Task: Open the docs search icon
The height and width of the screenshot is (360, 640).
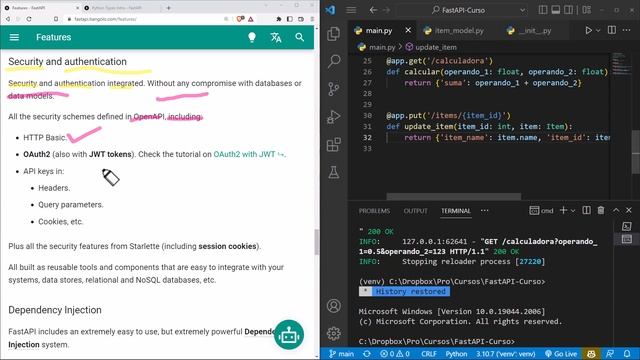Action: [x=300, y=37]
